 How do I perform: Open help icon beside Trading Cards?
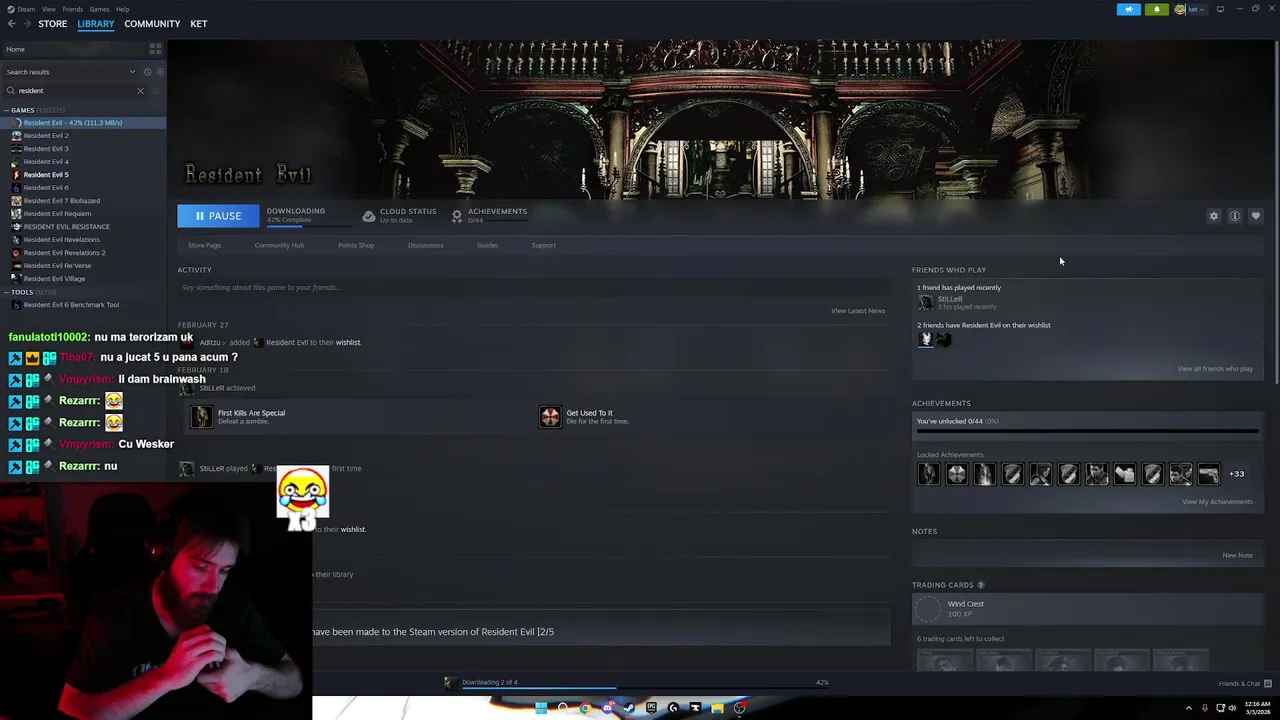tap(980, 585)
